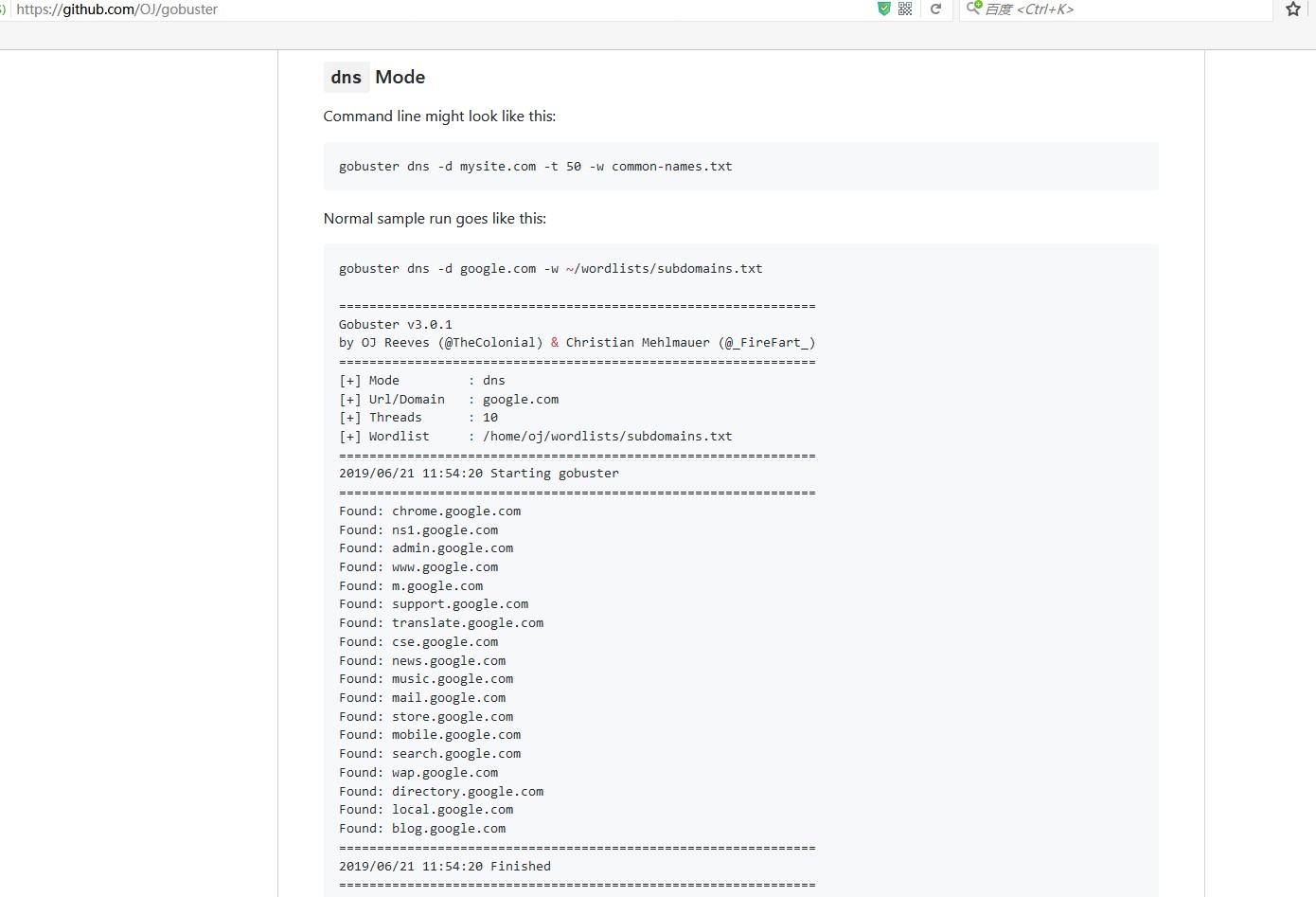Click 'Found: music.google.com' line
The width and height of the screenshot is (1316, 897).
(426, 678)
